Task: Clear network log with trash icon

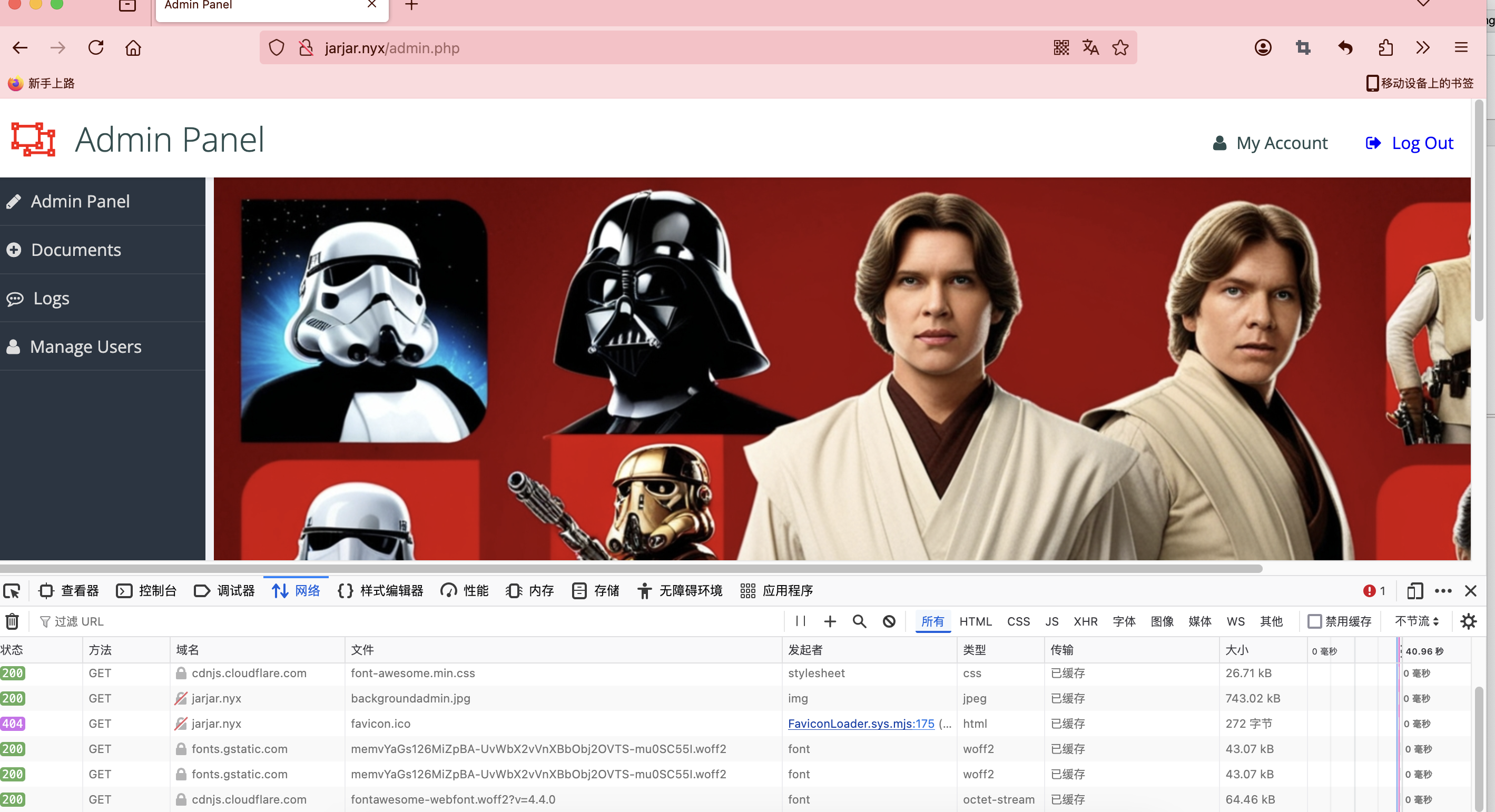Action: [12, 622]
